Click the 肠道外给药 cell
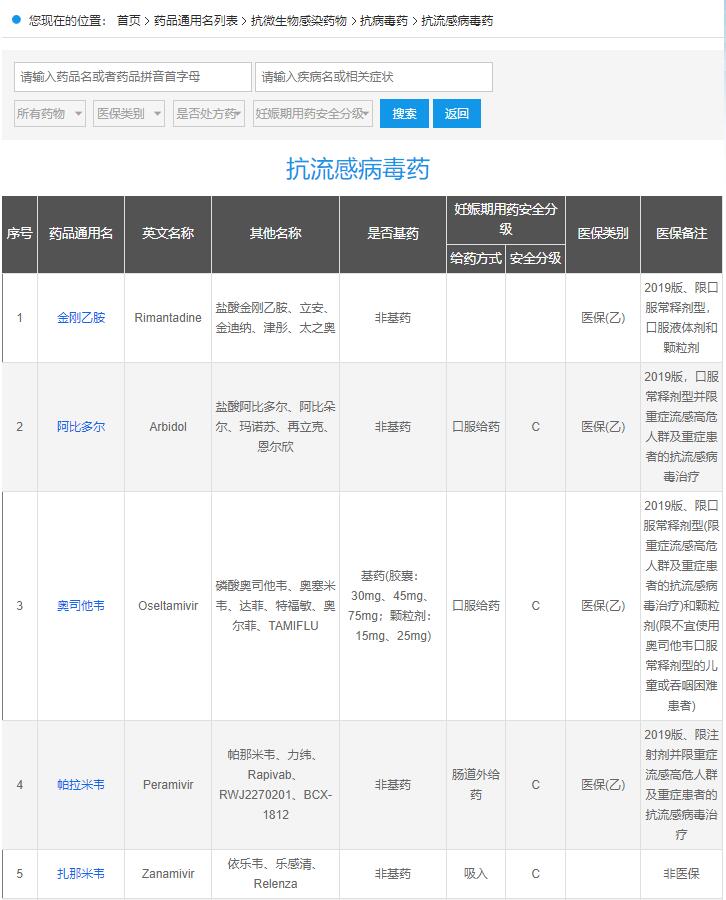 coord(476,785)
